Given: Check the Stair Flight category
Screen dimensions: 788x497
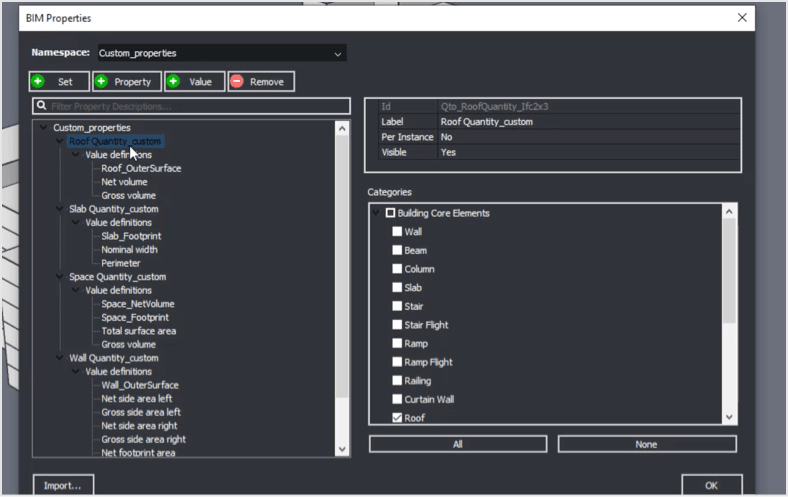Looking at the screenshot, I should click(397, 325).
